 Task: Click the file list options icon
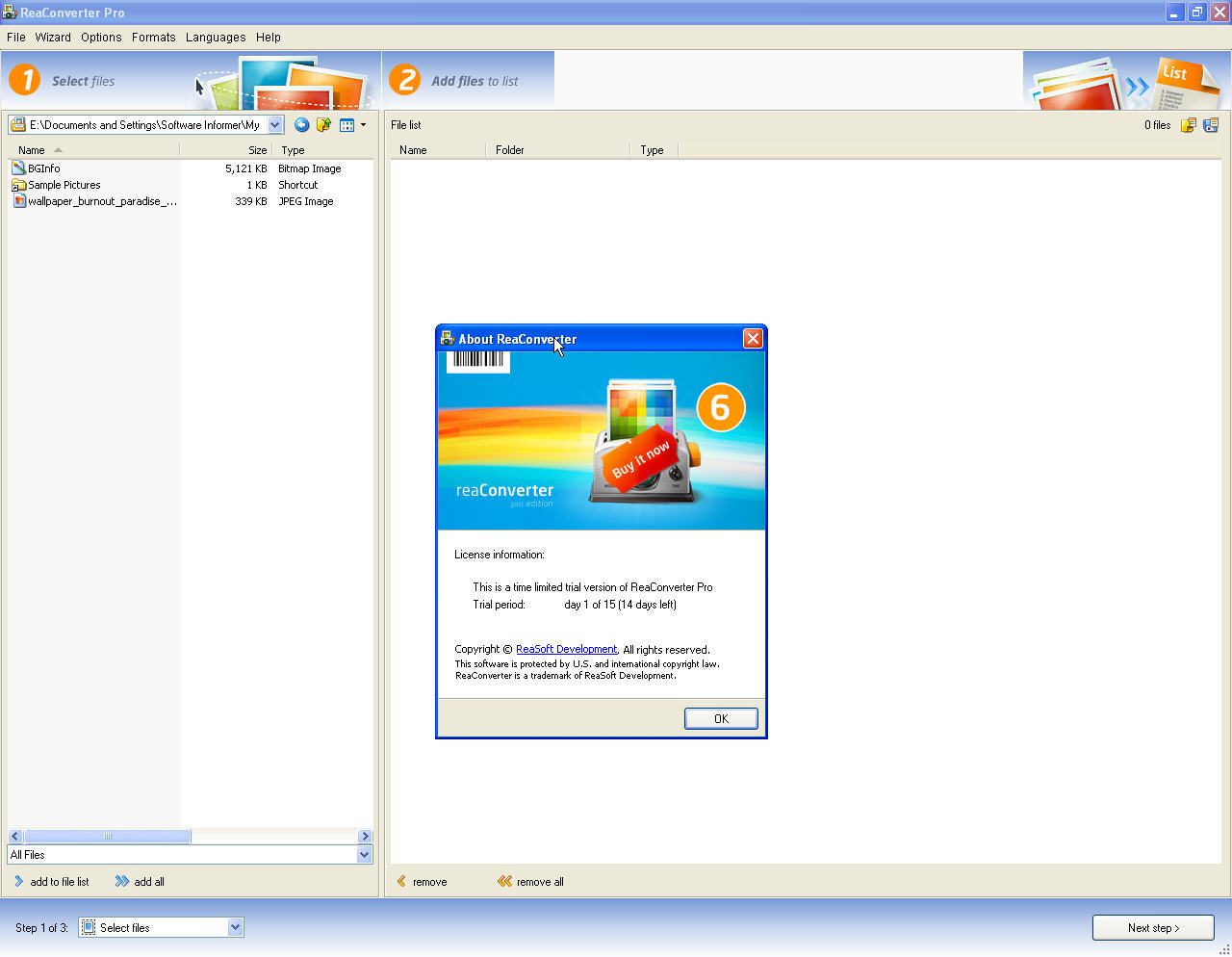coord(1211,125)
